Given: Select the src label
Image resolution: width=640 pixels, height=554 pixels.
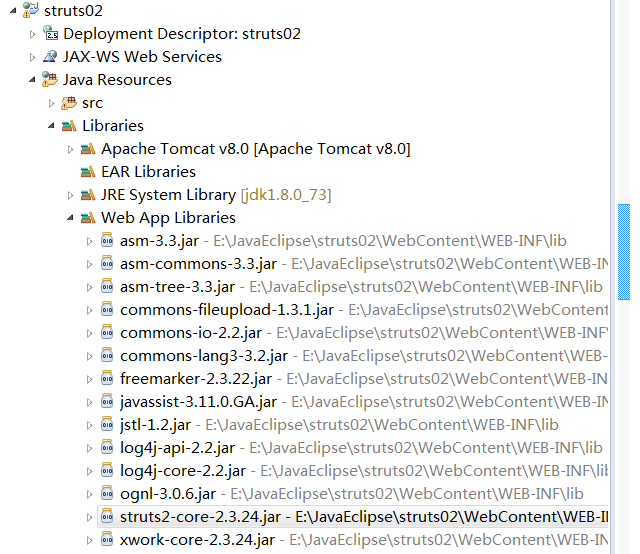Looking at the screenshot, I should pyautogui.click(x=92, y=103).
